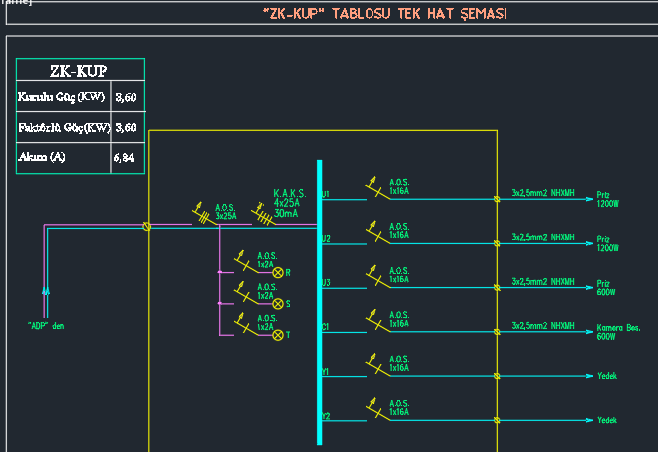
Task: Click the 3x2,5mm2 NHXMH cable label on U2
Action: (x=543, y=237)
